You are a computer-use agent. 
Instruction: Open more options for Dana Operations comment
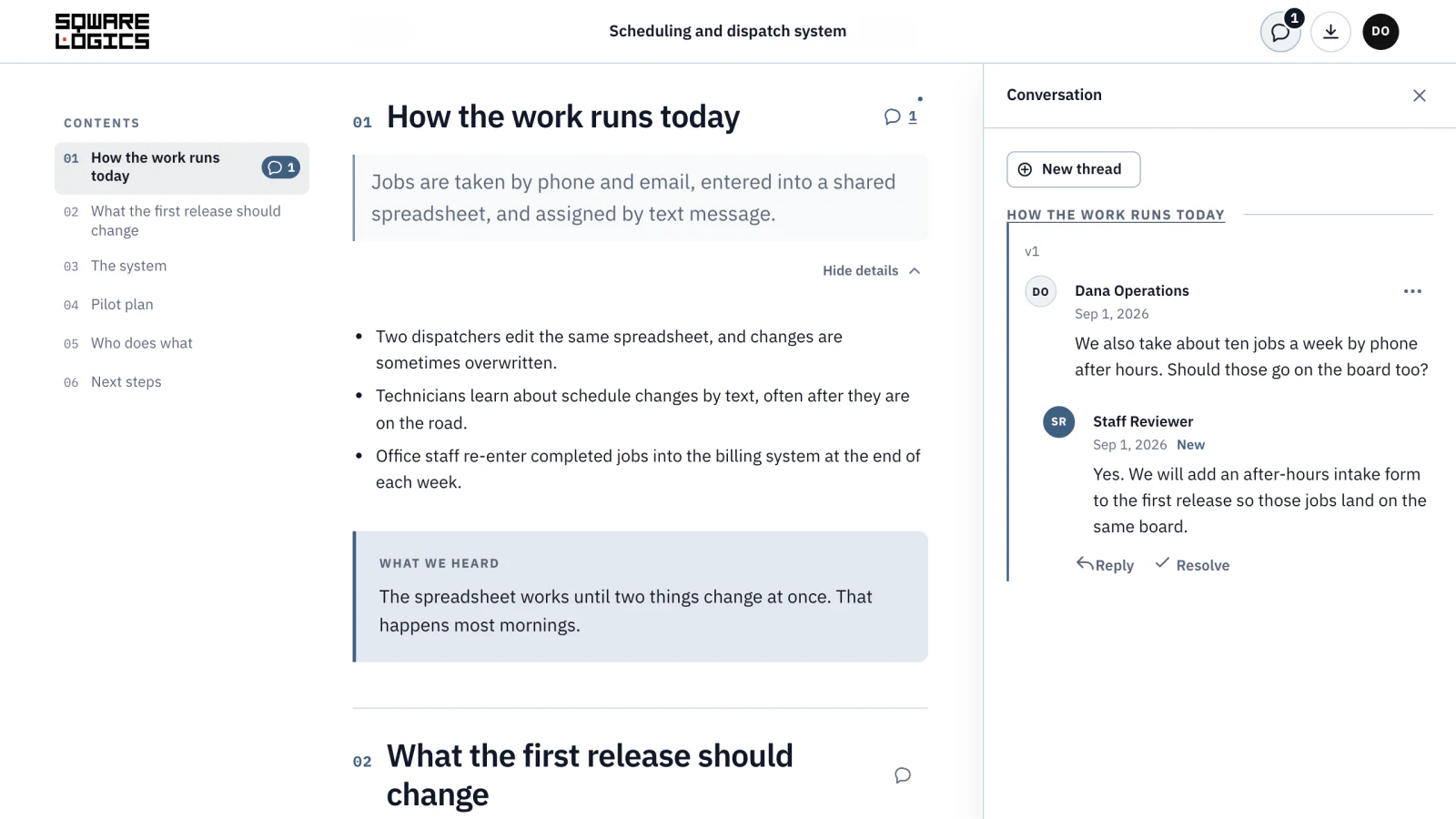tap(1412, 291)
